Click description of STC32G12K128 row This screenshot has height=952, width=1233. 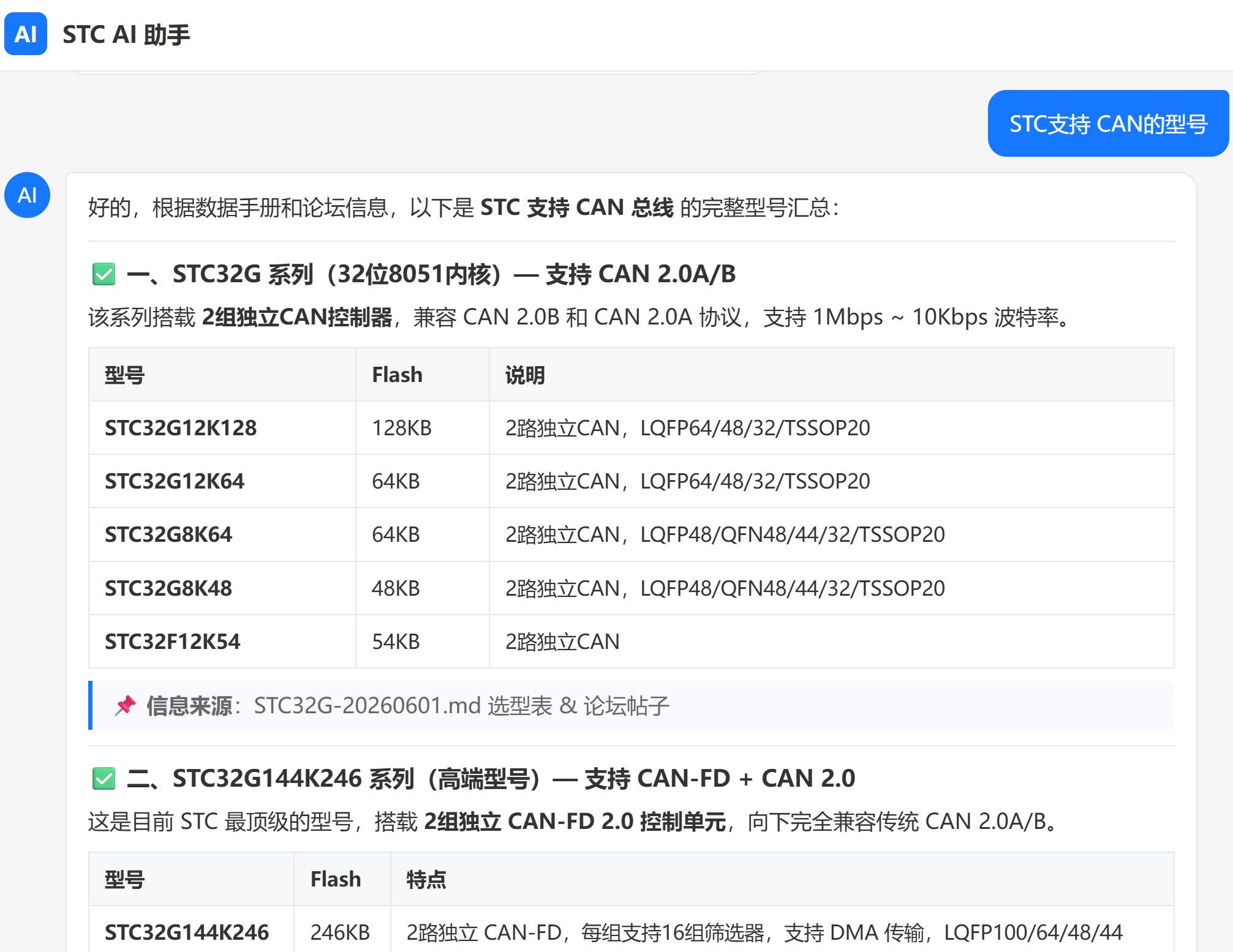click(687, 428)
